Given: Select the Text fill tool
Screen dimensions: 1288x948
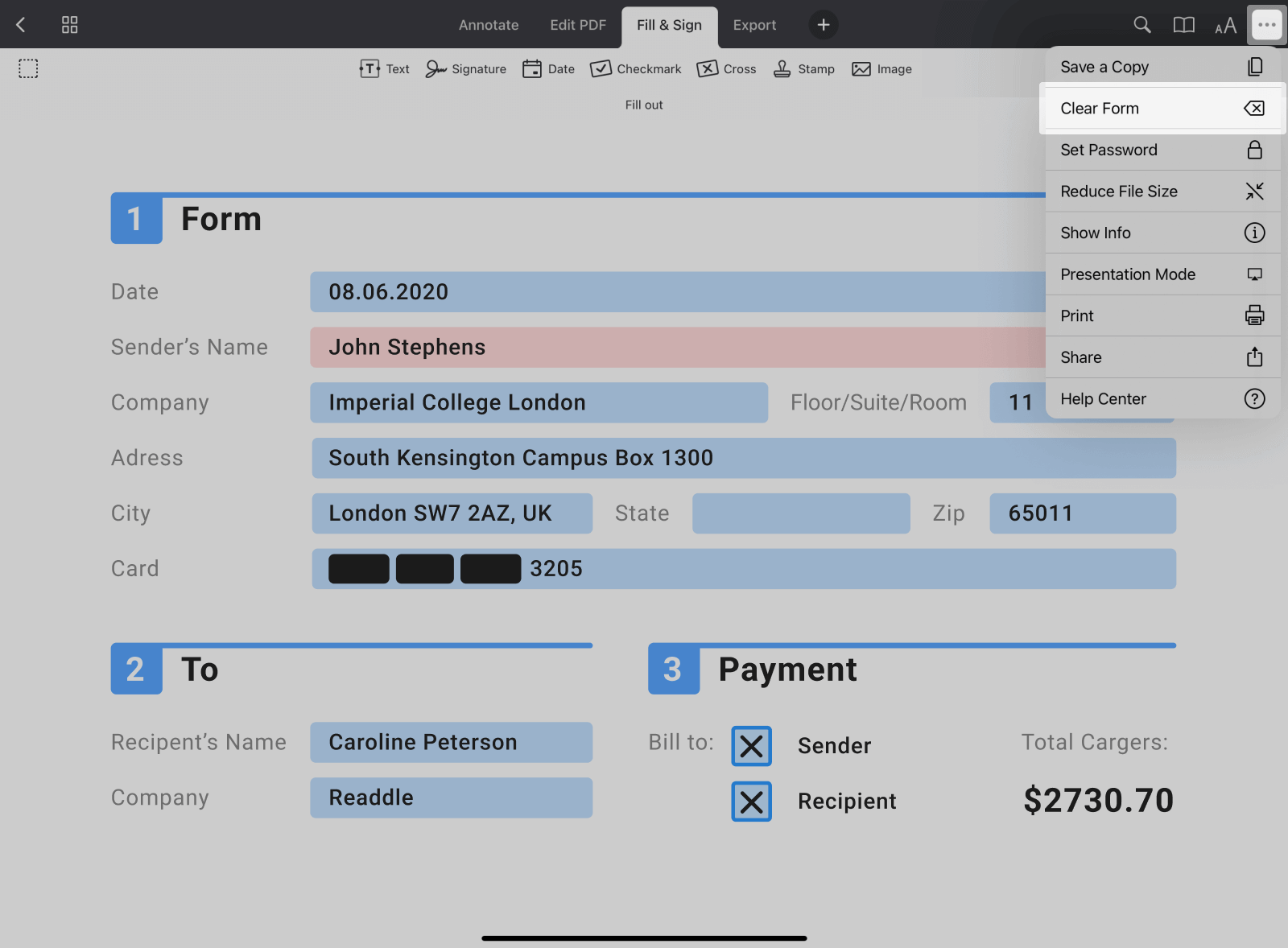Looking at the screenshot, I should [383, 68].
